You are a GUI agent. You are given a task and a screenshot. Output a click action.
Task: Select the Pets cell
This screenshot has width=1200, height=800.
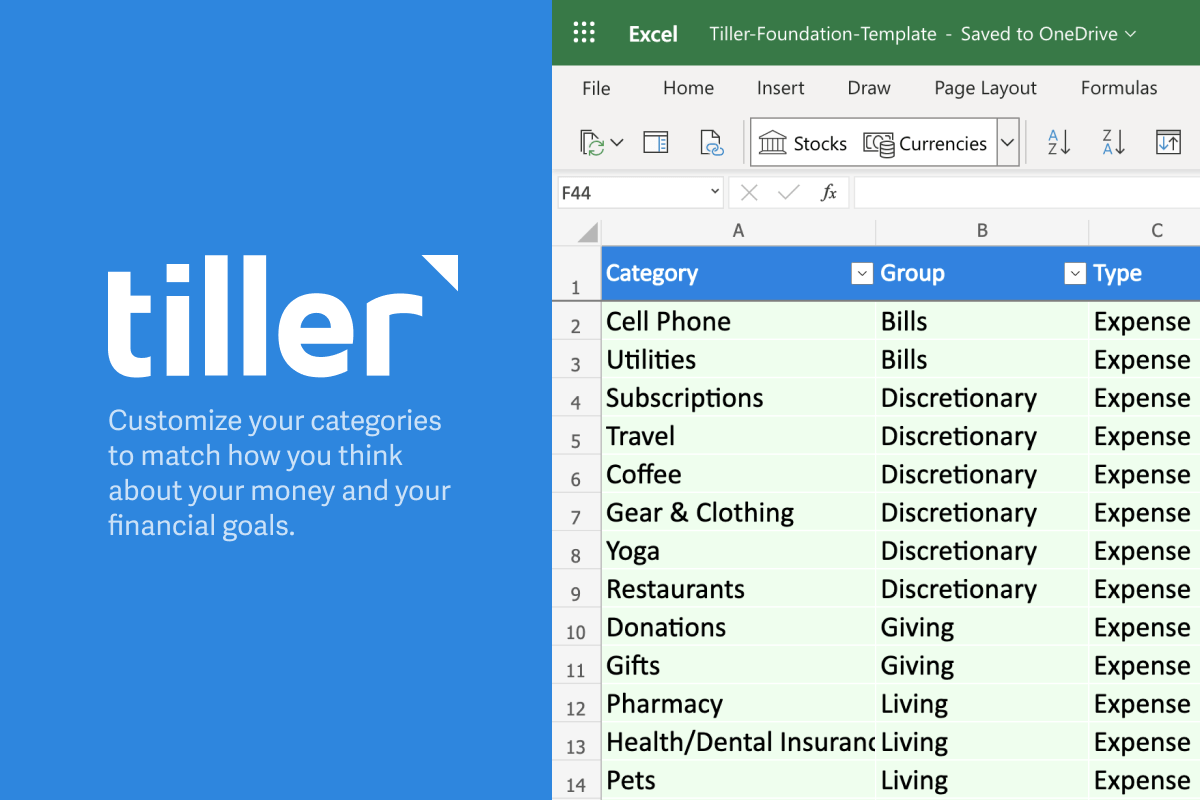[x=738, y=780]
